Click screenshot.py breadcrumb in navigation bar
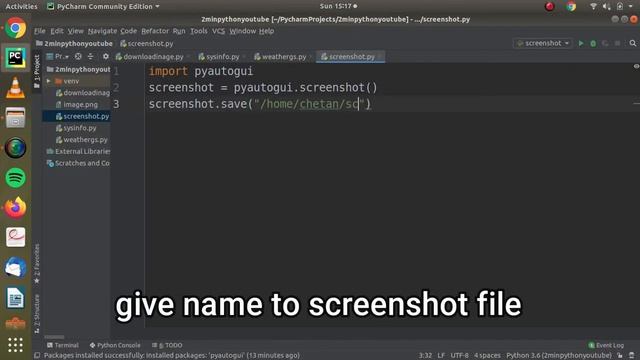Image resolution: width=640 pixels, height=360 pixels. 147,44
